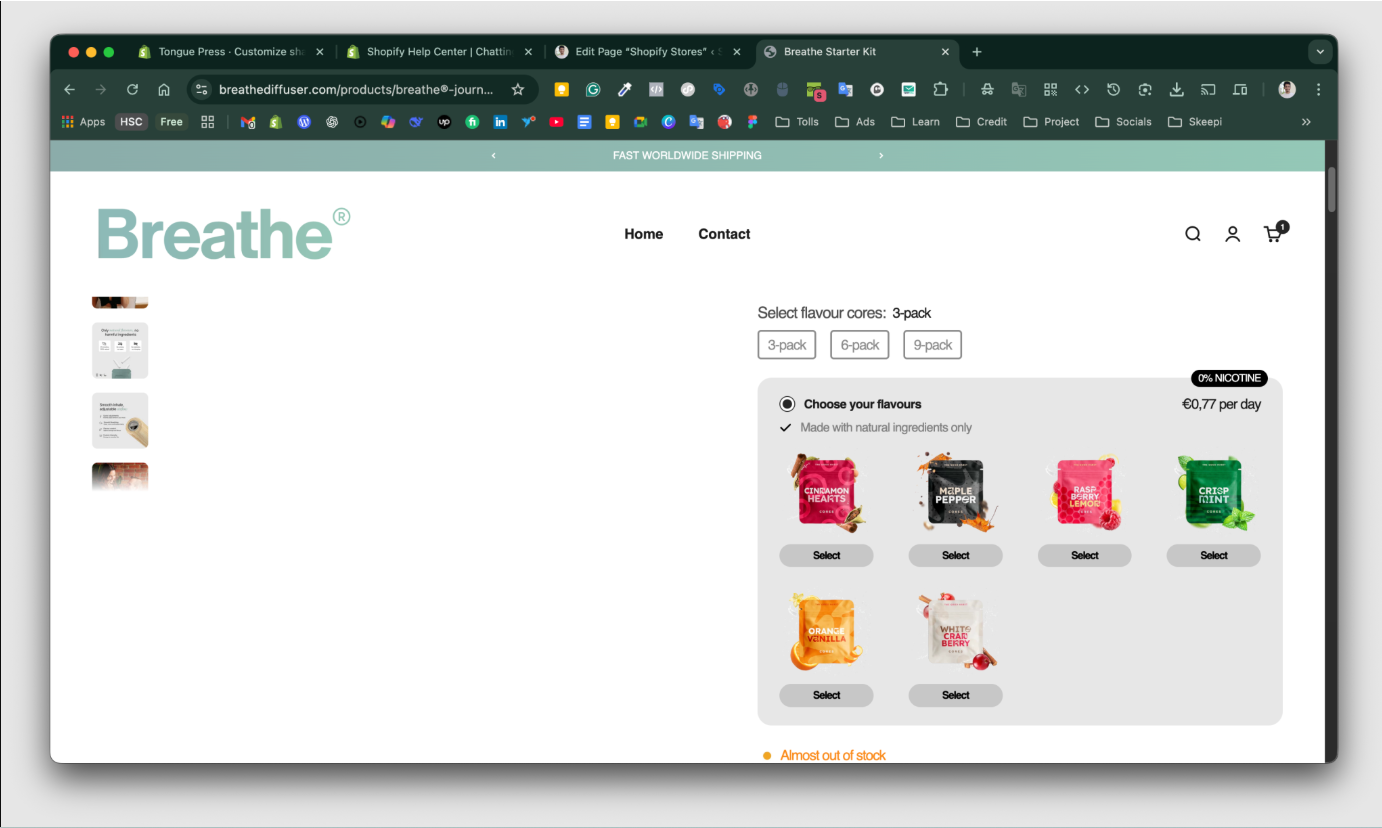Expand the Project bookmarks folder
1382x828 pixels.
point(1051,122)
